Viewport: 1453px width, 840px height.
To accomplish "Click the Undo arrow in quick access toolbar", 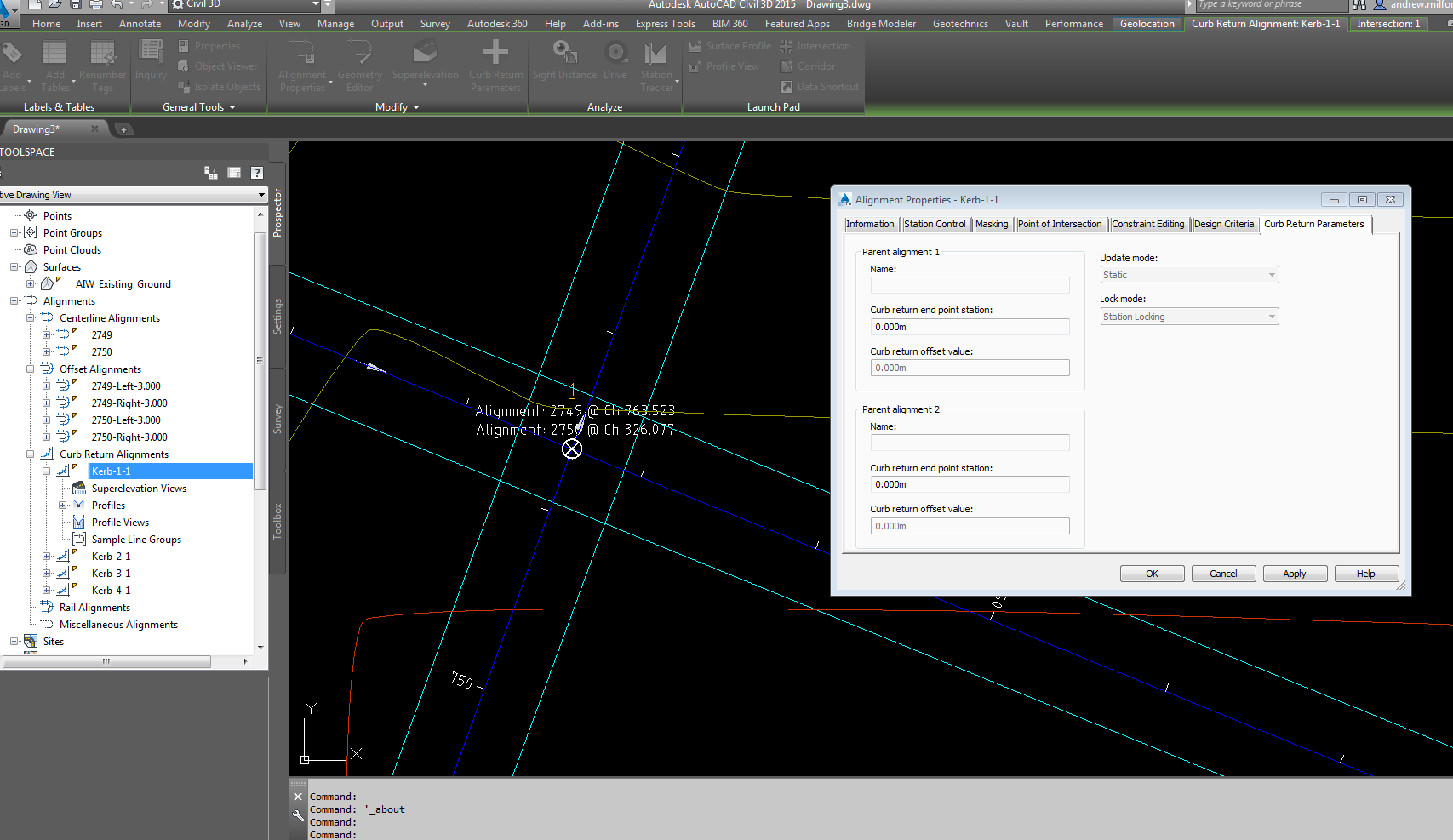I will point(116,4).
